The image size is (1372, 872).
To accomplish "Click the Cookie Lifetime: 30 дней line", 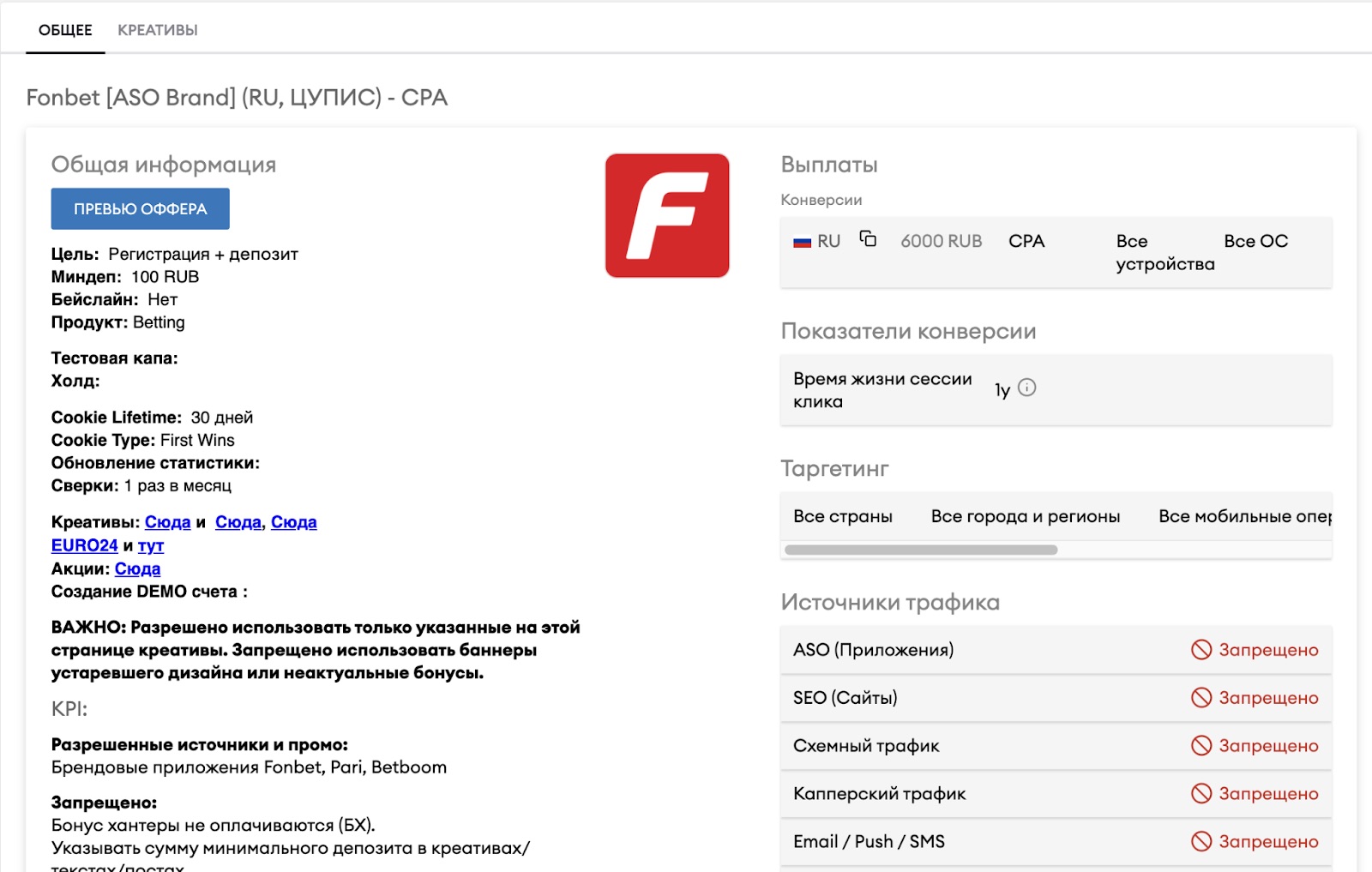I will (152, 418).
